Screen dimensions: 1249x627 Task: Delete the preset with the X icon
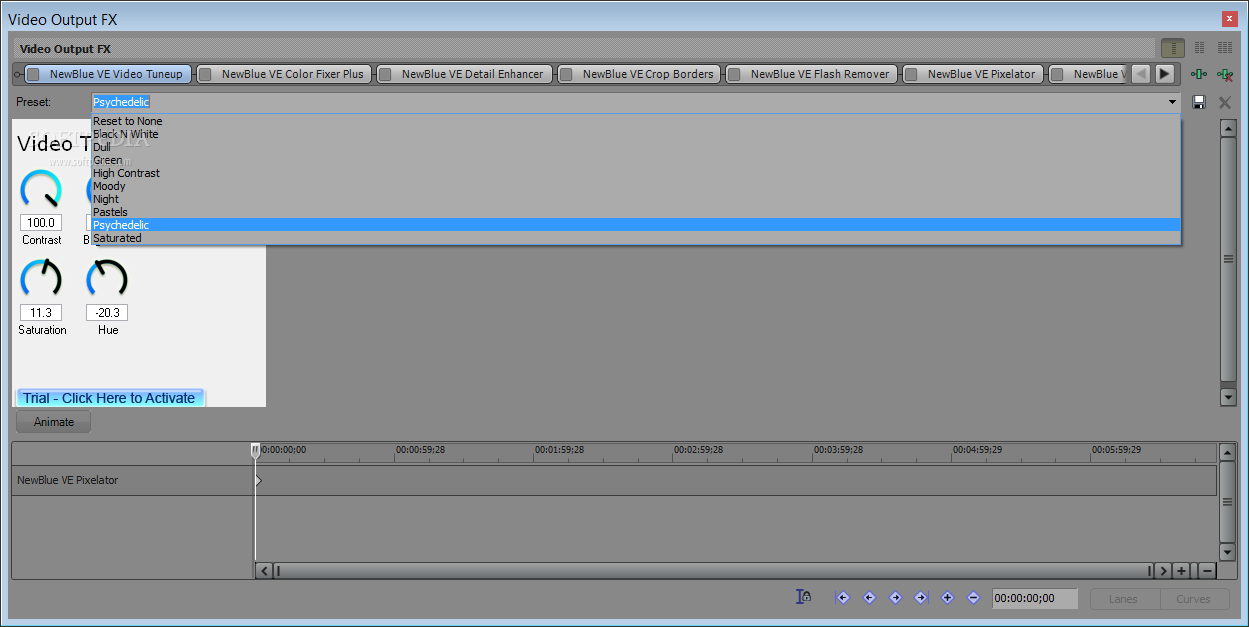coord(1224,102)
